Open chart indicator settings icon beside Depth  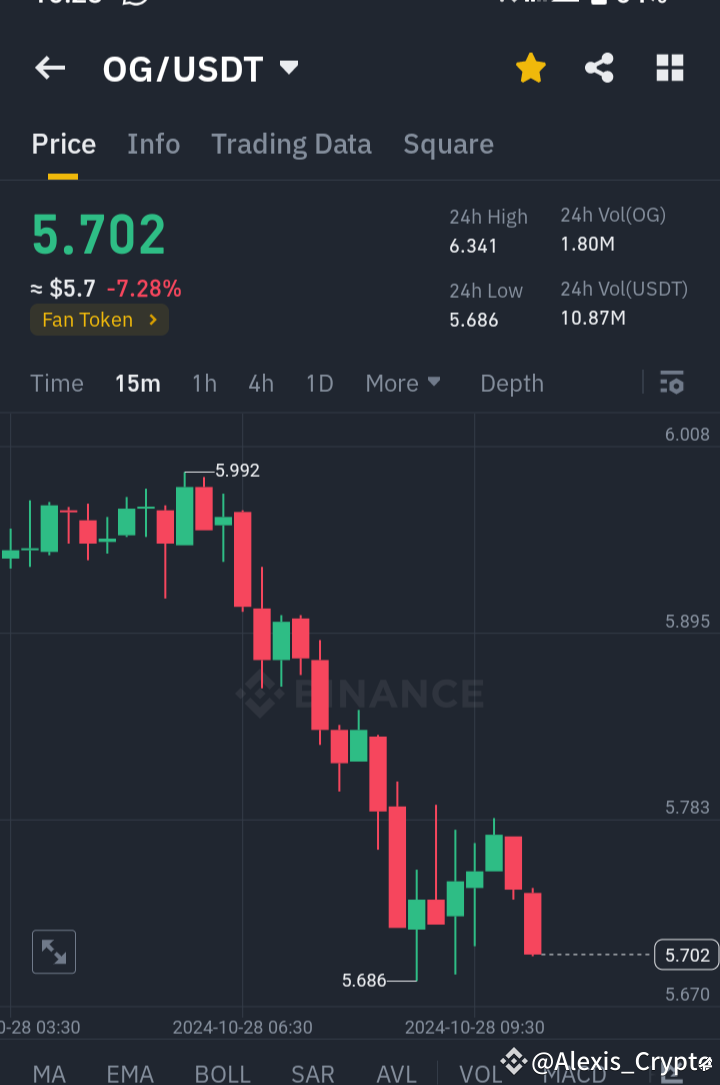[x=671, y=383]
